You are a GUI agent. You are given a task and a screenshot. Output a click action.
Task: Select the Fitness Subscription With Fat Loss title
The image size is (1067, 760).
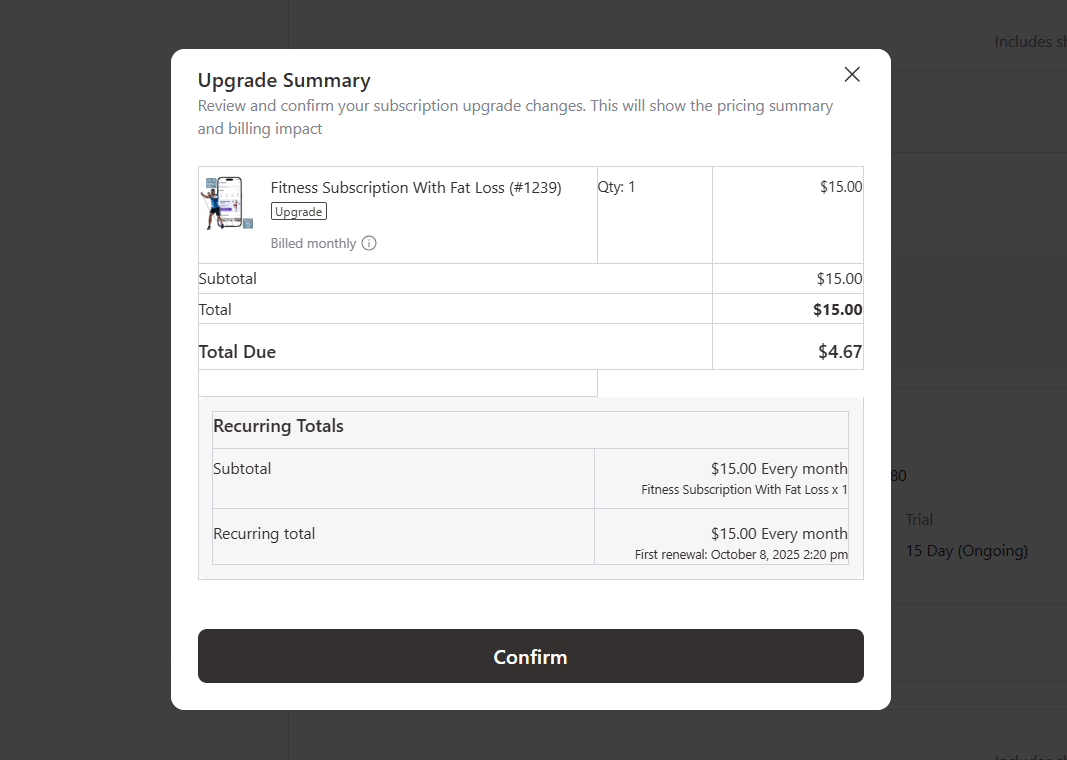point(416,187)
